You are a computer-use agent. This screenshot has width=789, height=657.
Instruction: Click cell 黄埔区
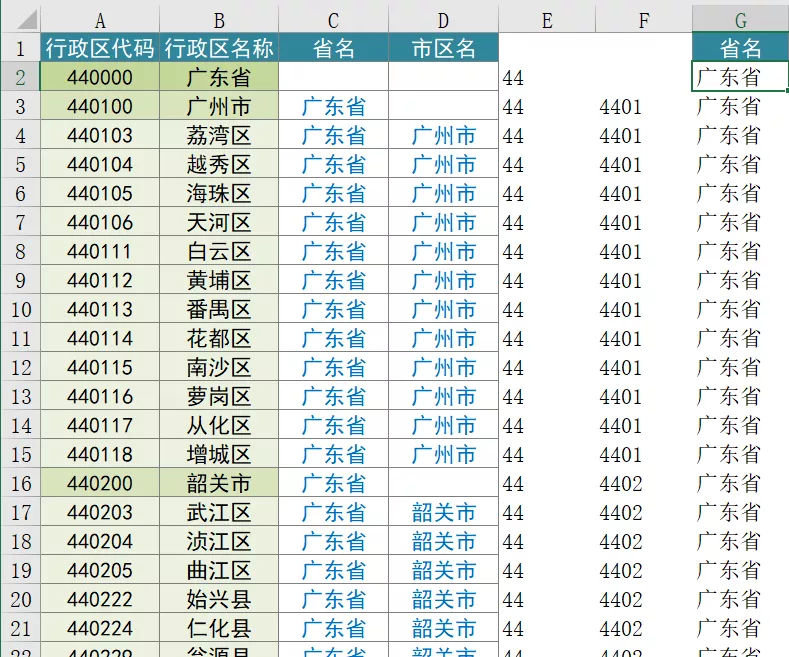coord(219,280)
